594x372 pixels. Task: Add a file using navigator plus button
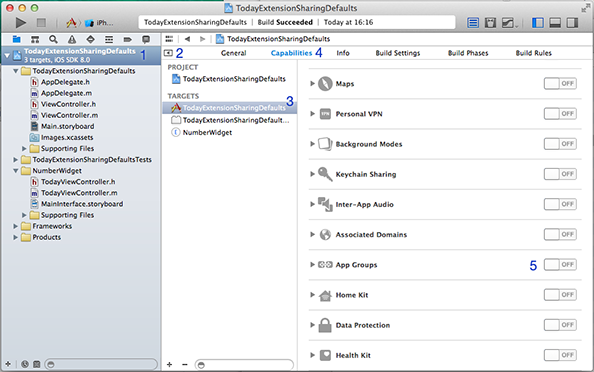tap(8, 364)
